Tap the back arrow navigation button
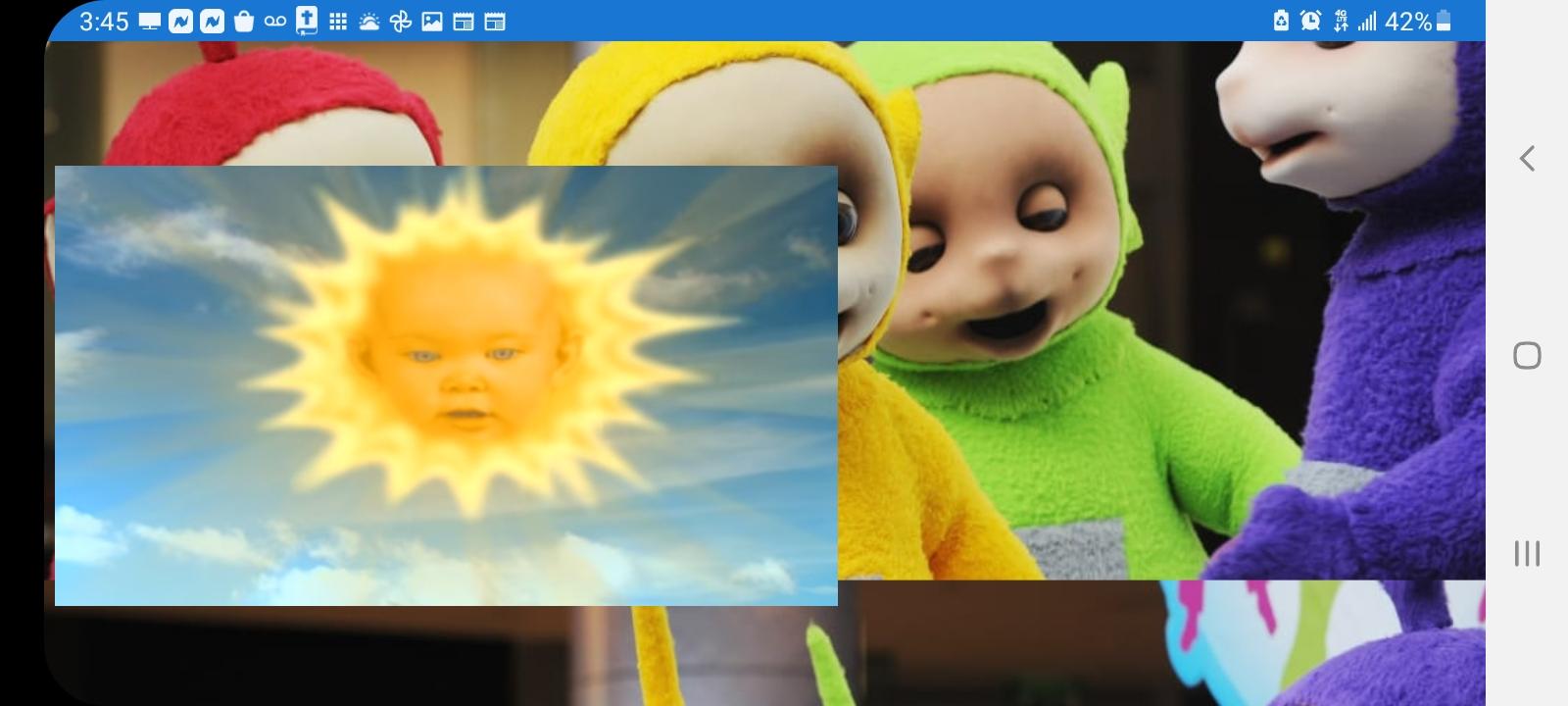 click(1527, 158)
